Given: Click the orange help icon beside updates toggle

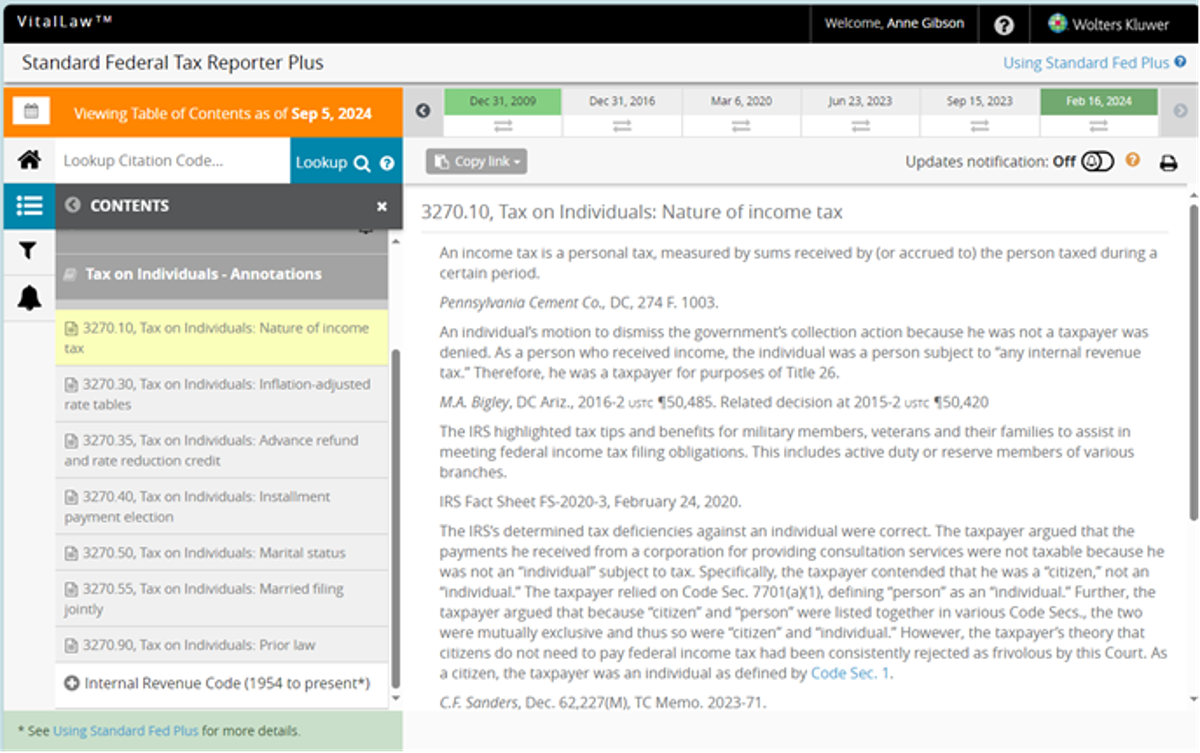Looking at the screenshot, I should pyautogui.click(x=1133, y=160).
